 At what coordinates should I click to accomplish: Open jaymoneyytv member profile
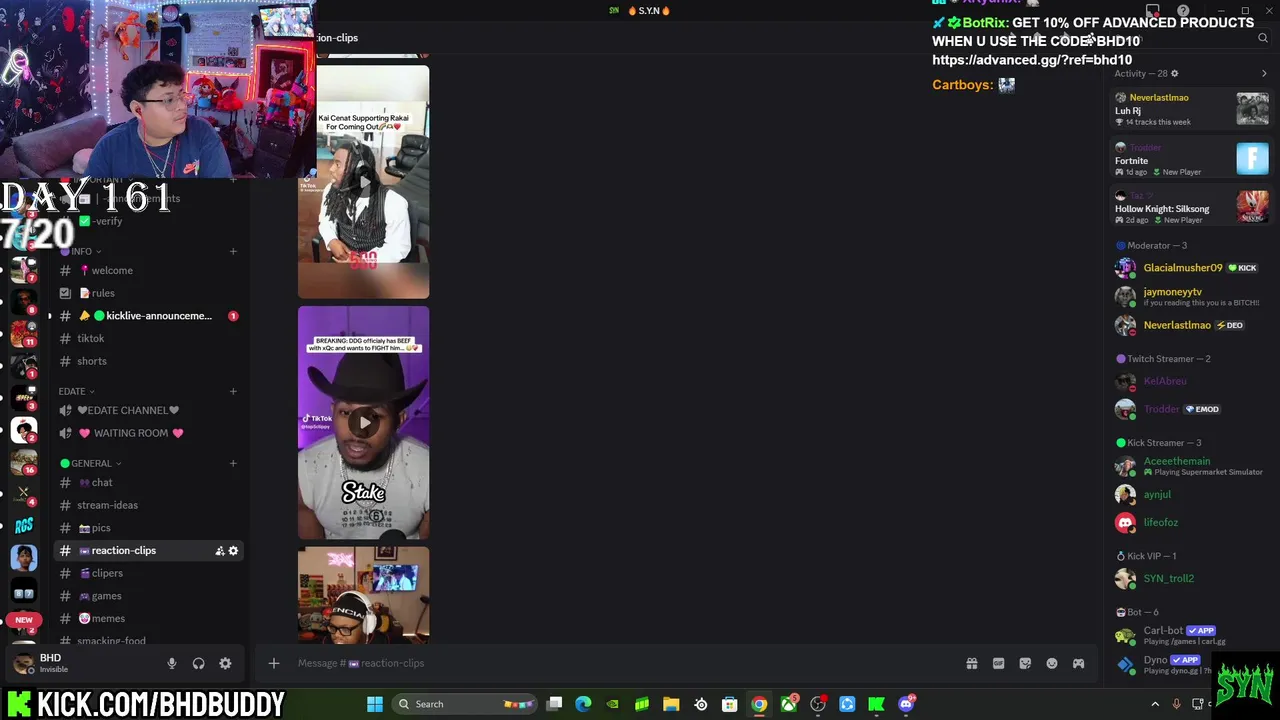(x=1192, y=296)
